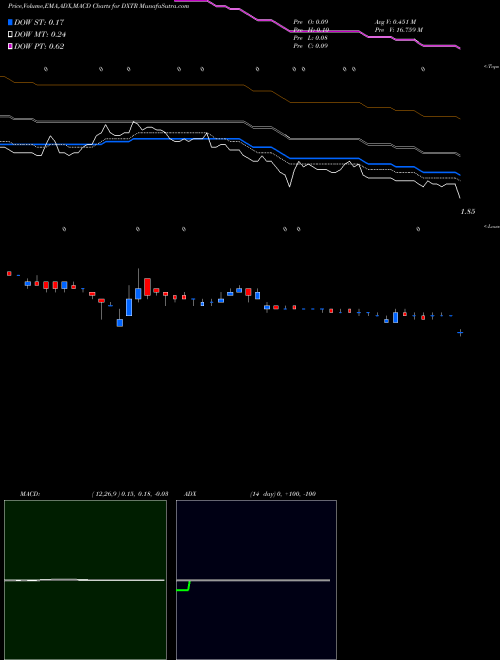Open the green MACD indicator panel
500x660 pixels.
85,580
